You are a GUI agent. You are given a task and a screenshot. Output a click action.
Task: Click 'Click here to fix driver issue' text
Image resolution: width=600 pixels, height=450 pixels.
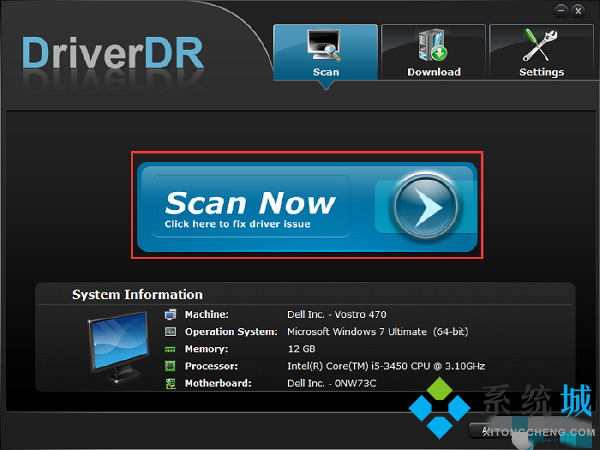[x=238, y=224]
